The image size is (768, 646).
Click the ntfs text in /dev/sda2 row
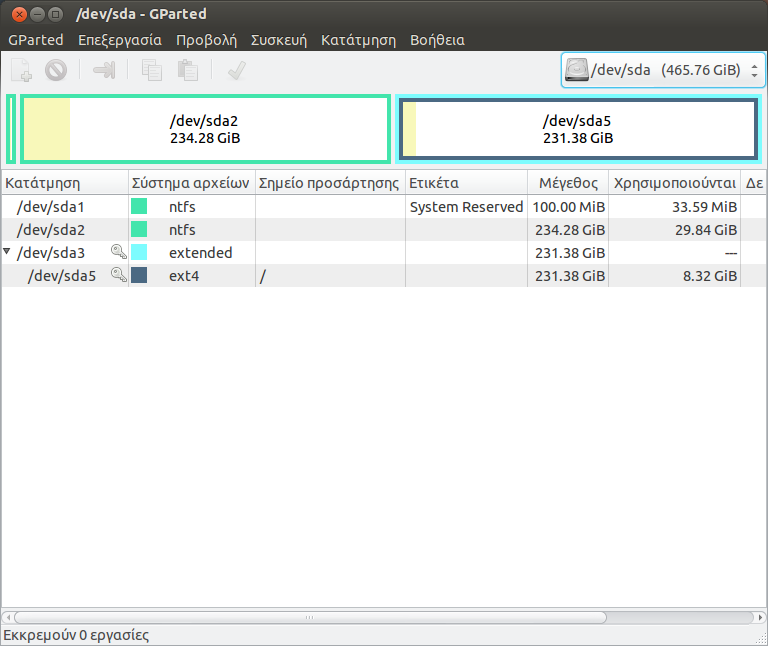tap(182, 230)
